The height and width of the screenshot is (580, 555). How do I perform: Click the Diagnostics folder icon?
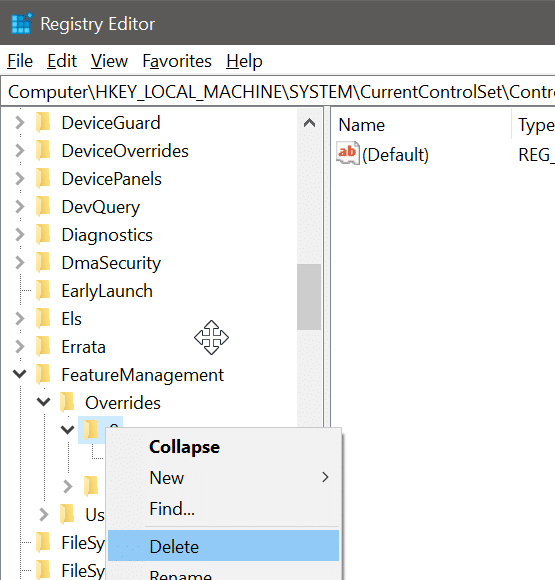pos(44,235)
